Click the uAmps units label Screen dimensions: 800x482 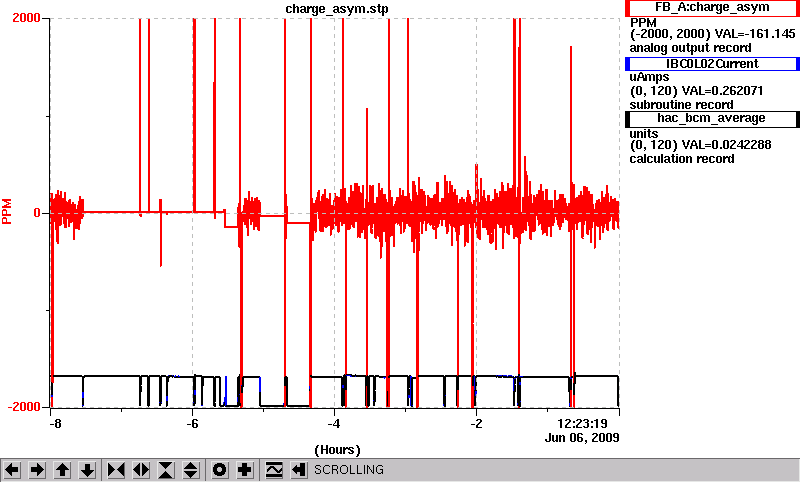[x=649, y=77]
